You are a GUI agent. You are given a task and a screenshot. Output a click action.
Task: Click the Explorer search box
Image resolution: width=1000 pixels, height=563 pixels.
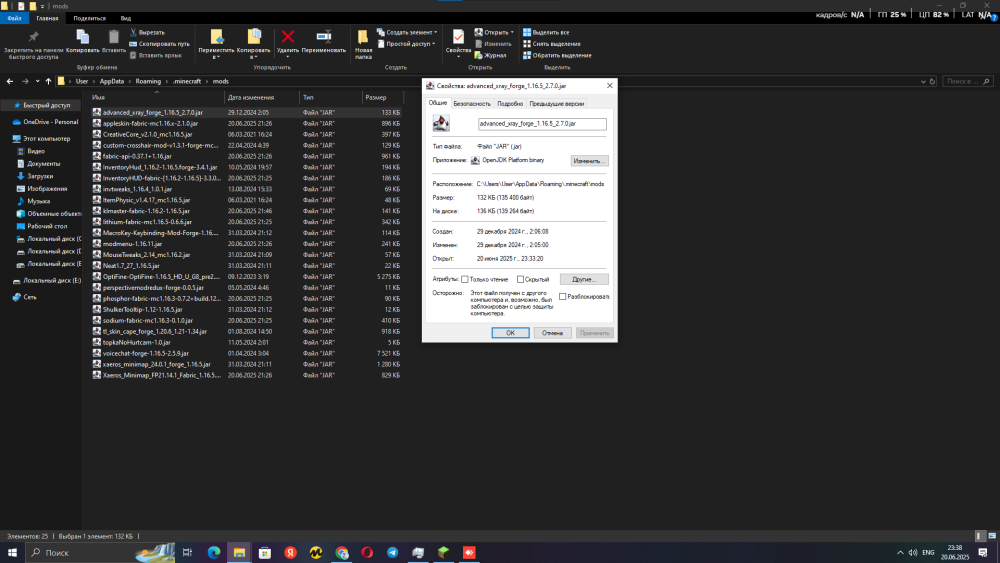click(967, 82)
